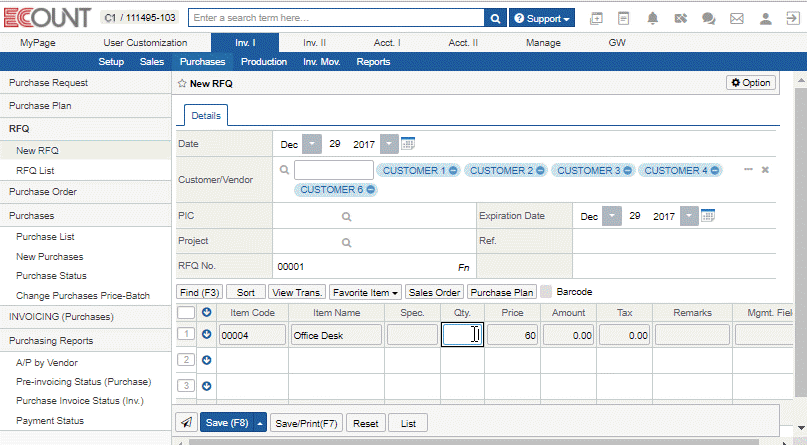Image resolution: width=807 pixels, height=445 pixels.
Task: Remove CUSTOMER 3 tag
Action: point(627,170)
